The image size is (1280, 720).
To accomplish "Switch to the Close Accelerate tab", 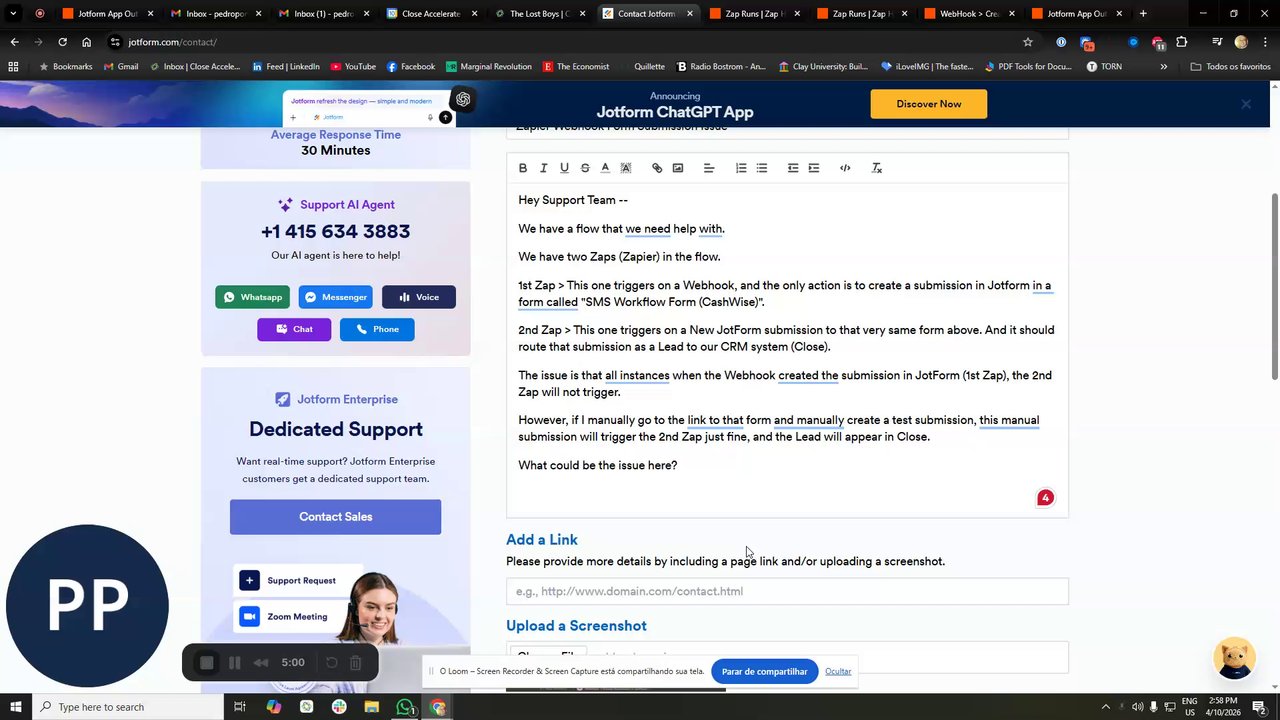I will pos(432,14).
